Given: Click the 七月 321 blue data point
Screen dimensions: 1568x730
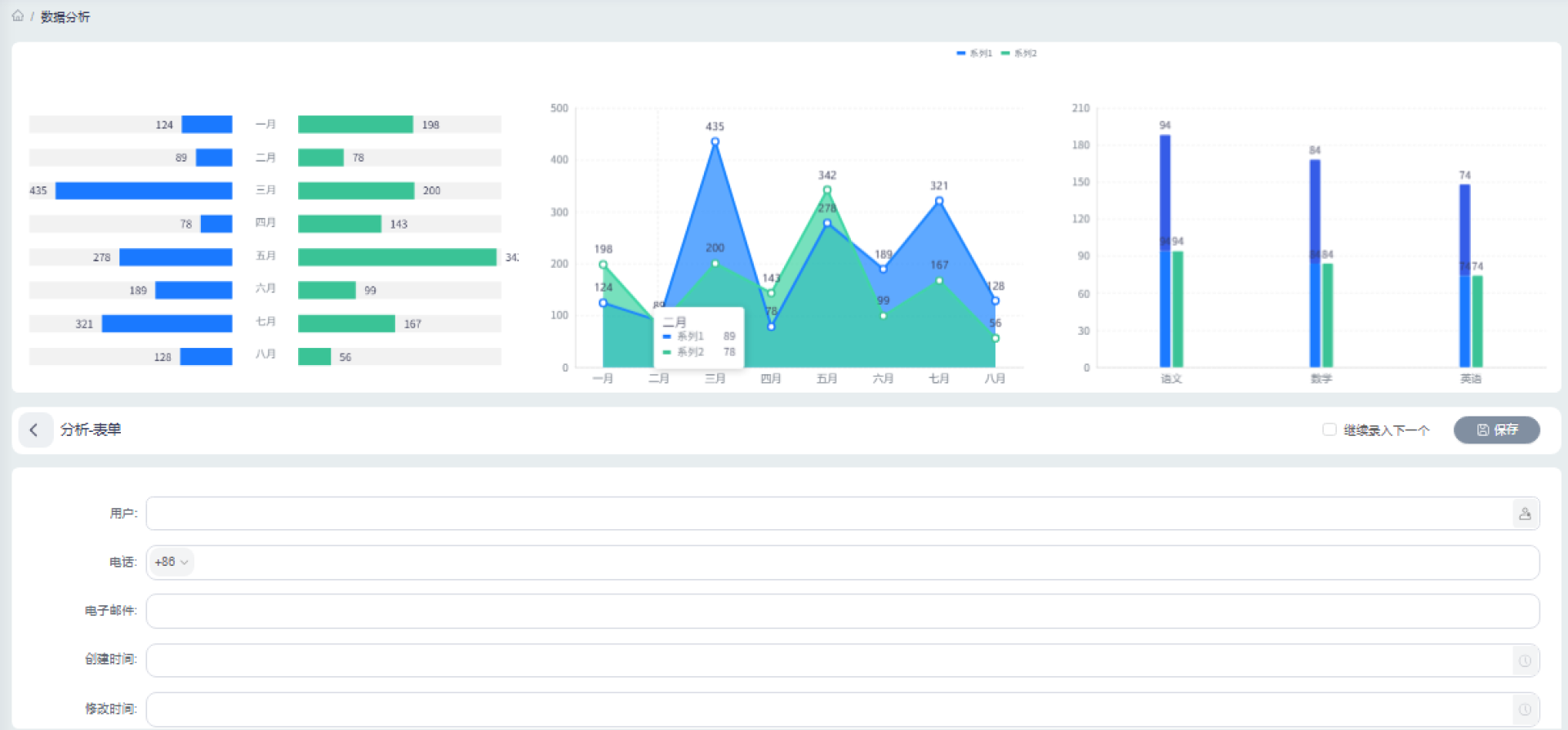Looking at the screenshot, I should tap(939, 201).
